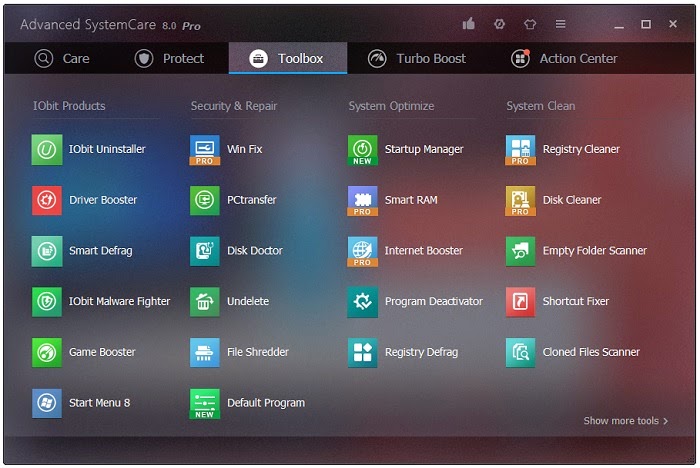
Task: Open the Startup Manager NEW icon
Action: (x=362, y=150)
